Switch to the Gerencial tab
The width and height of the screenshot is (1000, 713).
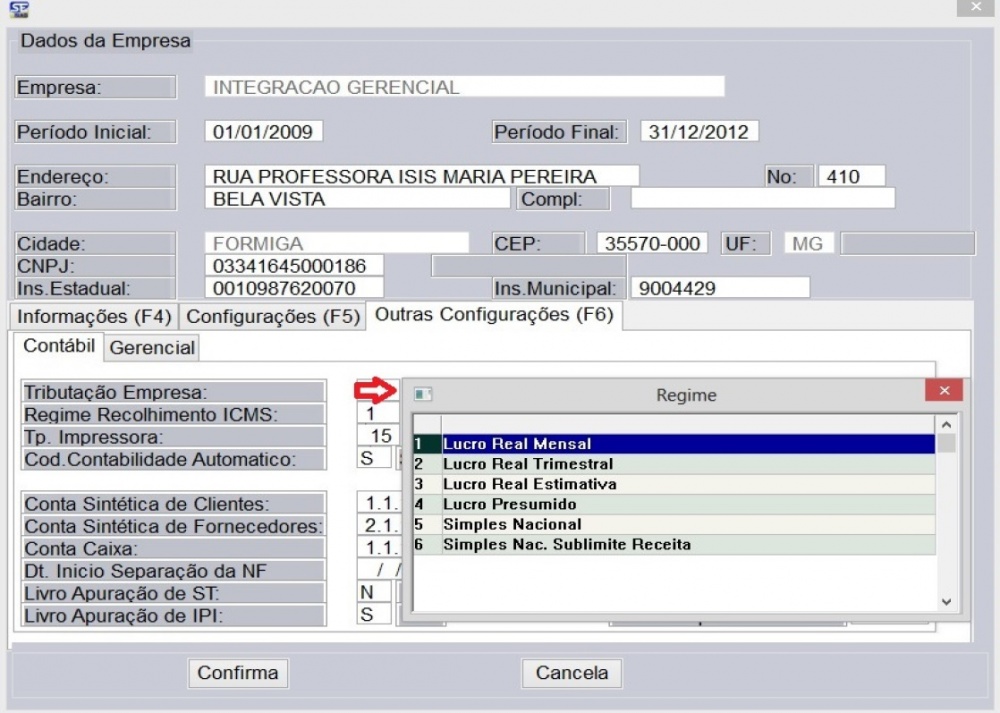(152, 347)
